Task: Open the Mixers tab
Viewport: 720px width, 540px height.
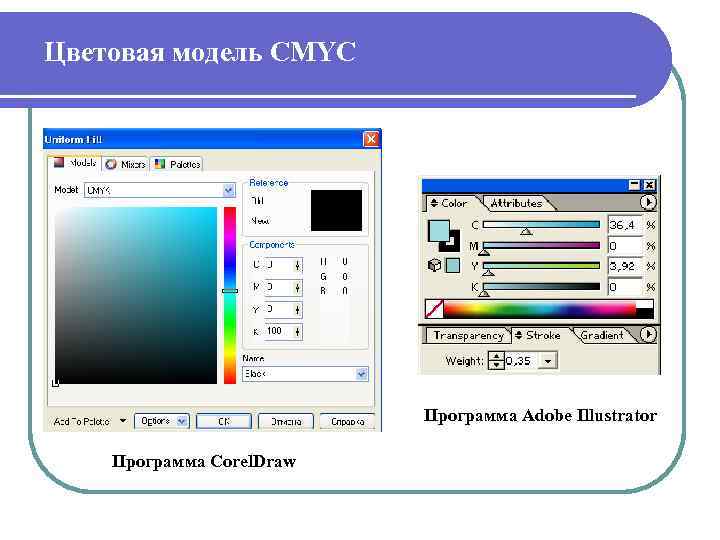Action: tap(125, 164)
